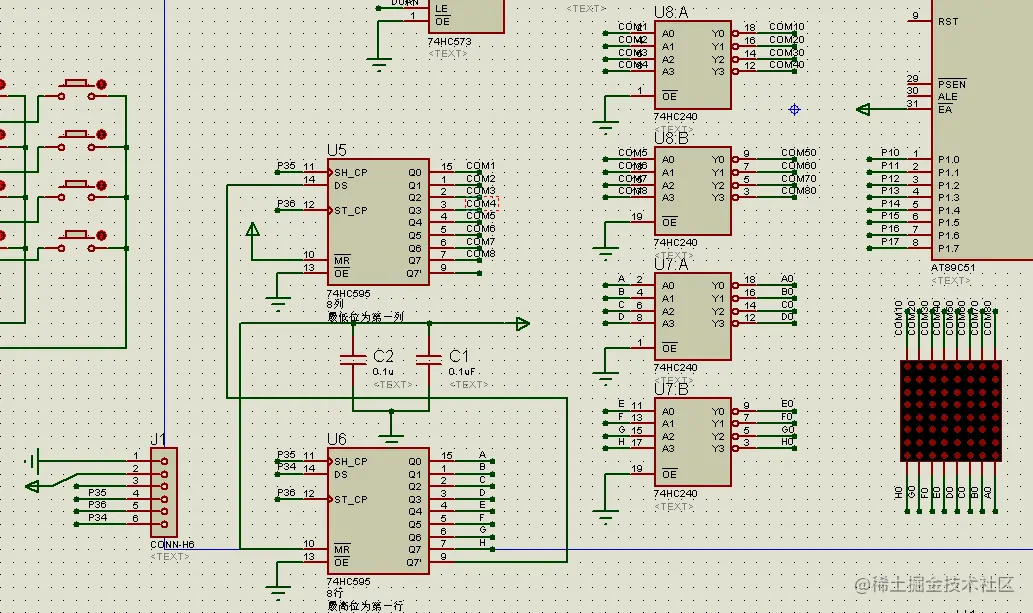Click the battery ground symbol at J1 pin 1
Viewport: 1033px width, 613px height.
click(x=32, y=461)
